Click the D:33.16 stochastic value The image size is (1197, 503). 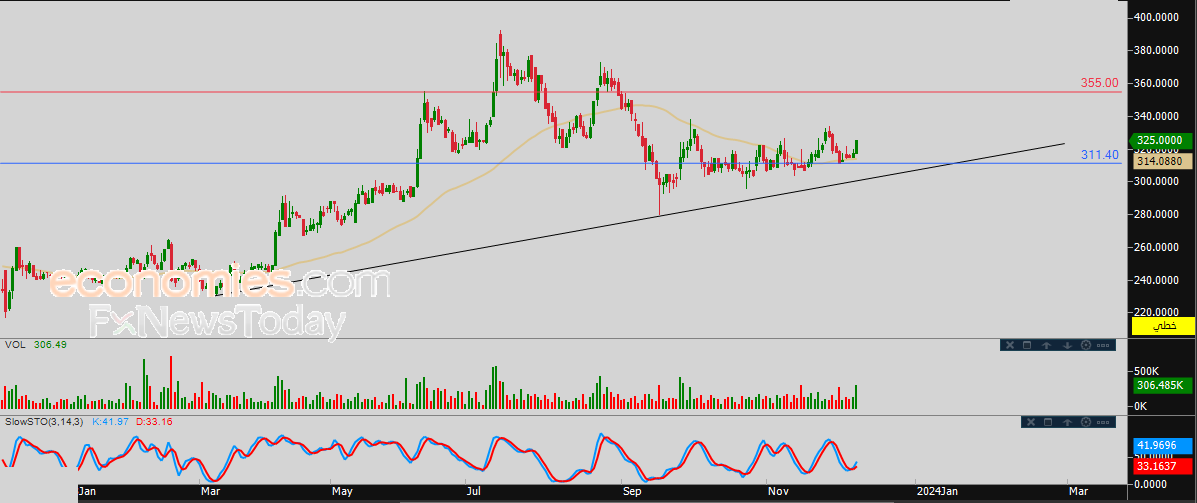click(153, 421)
